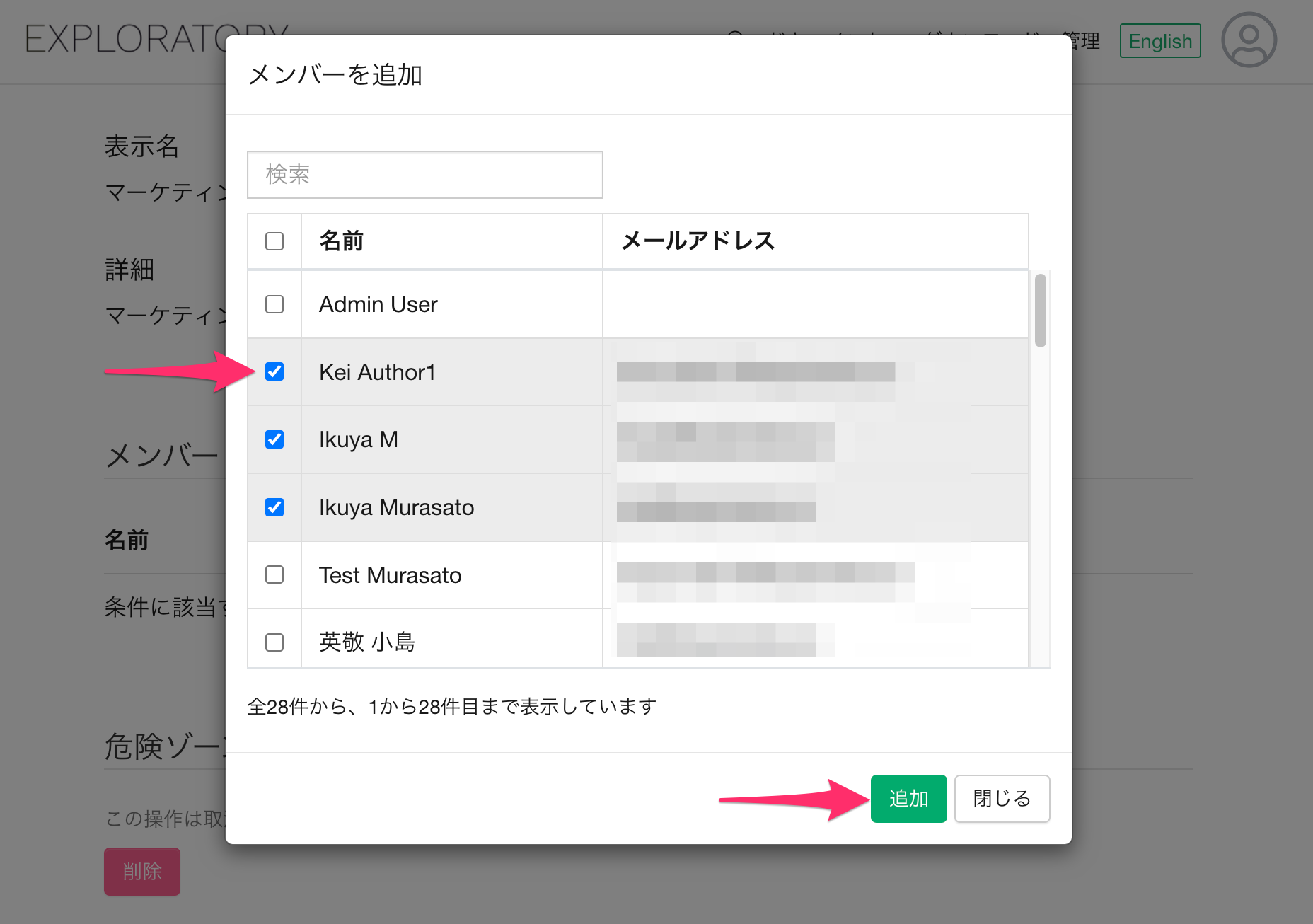The height and width of the screenshot is (924, 1313).
Task: Open the user profile avatar menu
Action: point(1249,40)
